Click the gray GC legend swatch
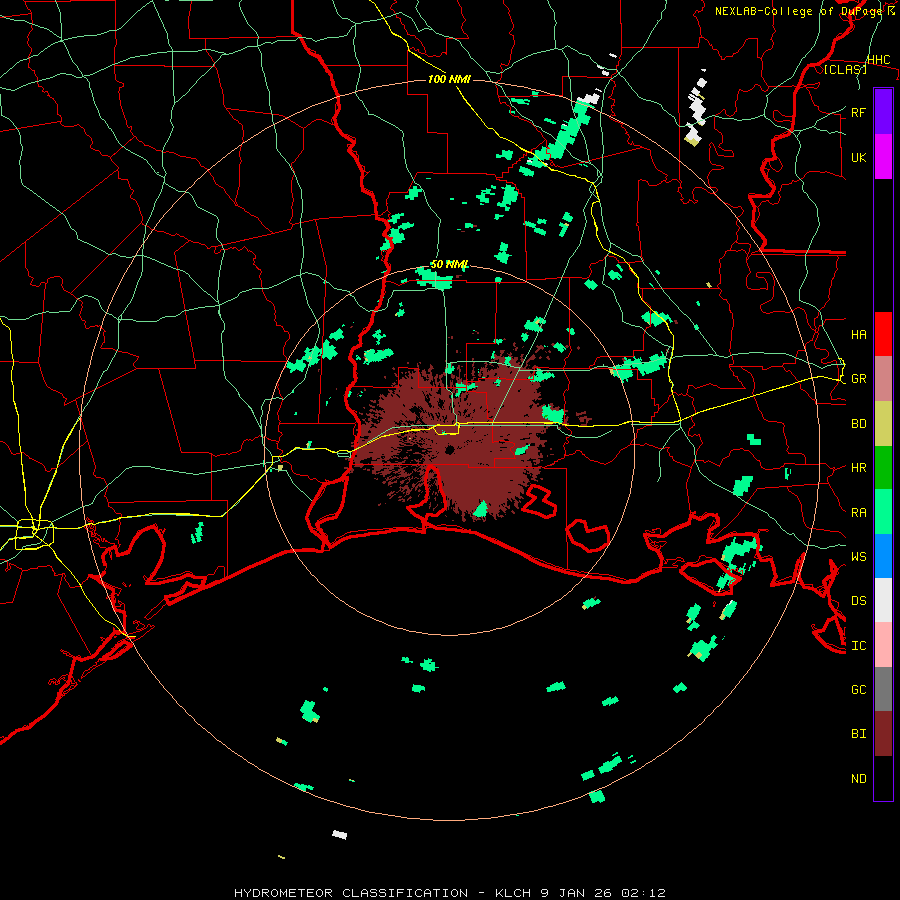The height and width of the screenshot is (900, 900). 883,689
